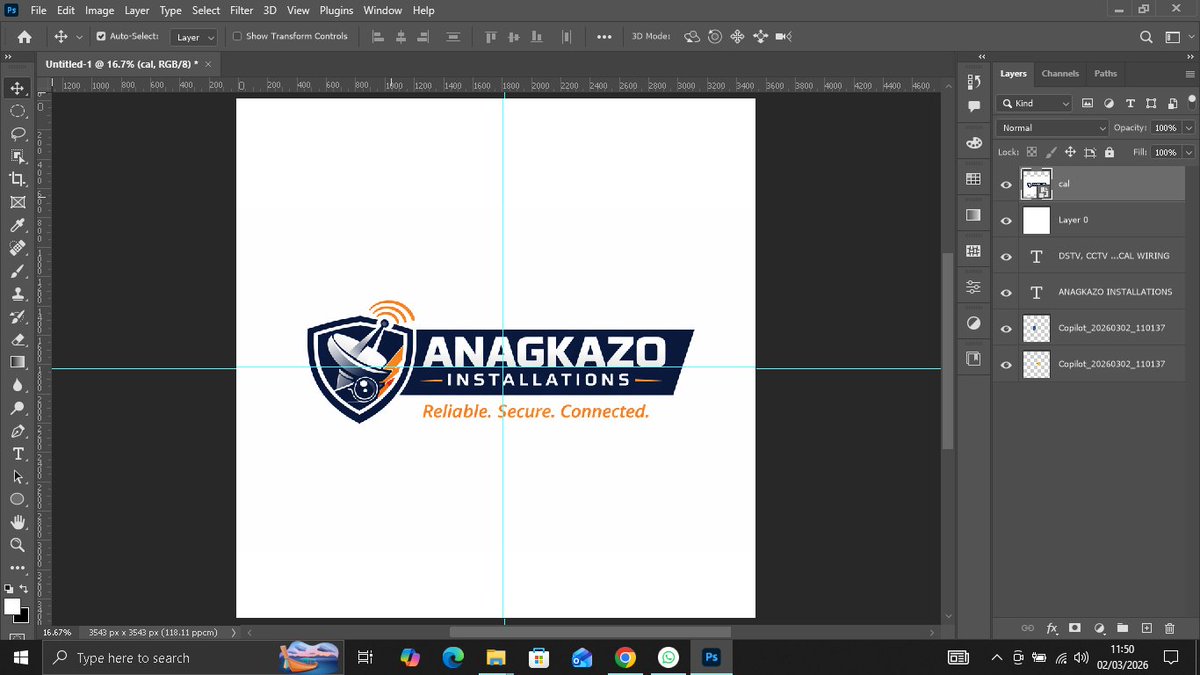This screenshot has width=1200, height=675.
Task: Click the background color swatch
Action: tap(23, 616)
